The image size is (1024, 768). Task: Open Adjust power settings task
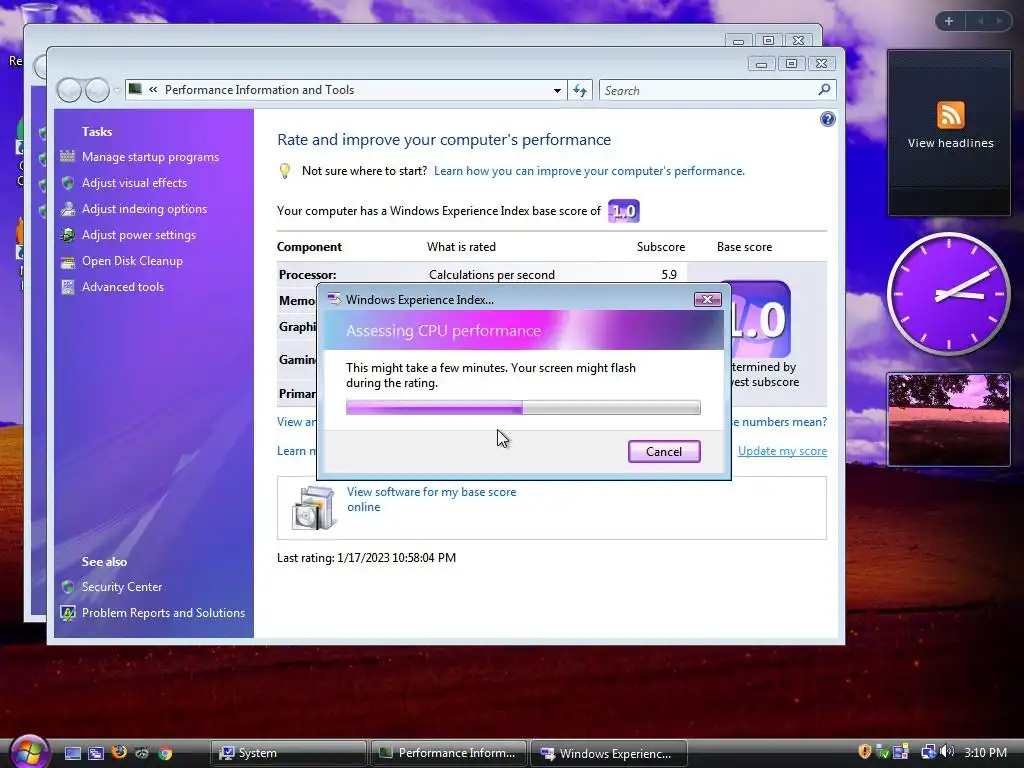click(x=138, y=235)
